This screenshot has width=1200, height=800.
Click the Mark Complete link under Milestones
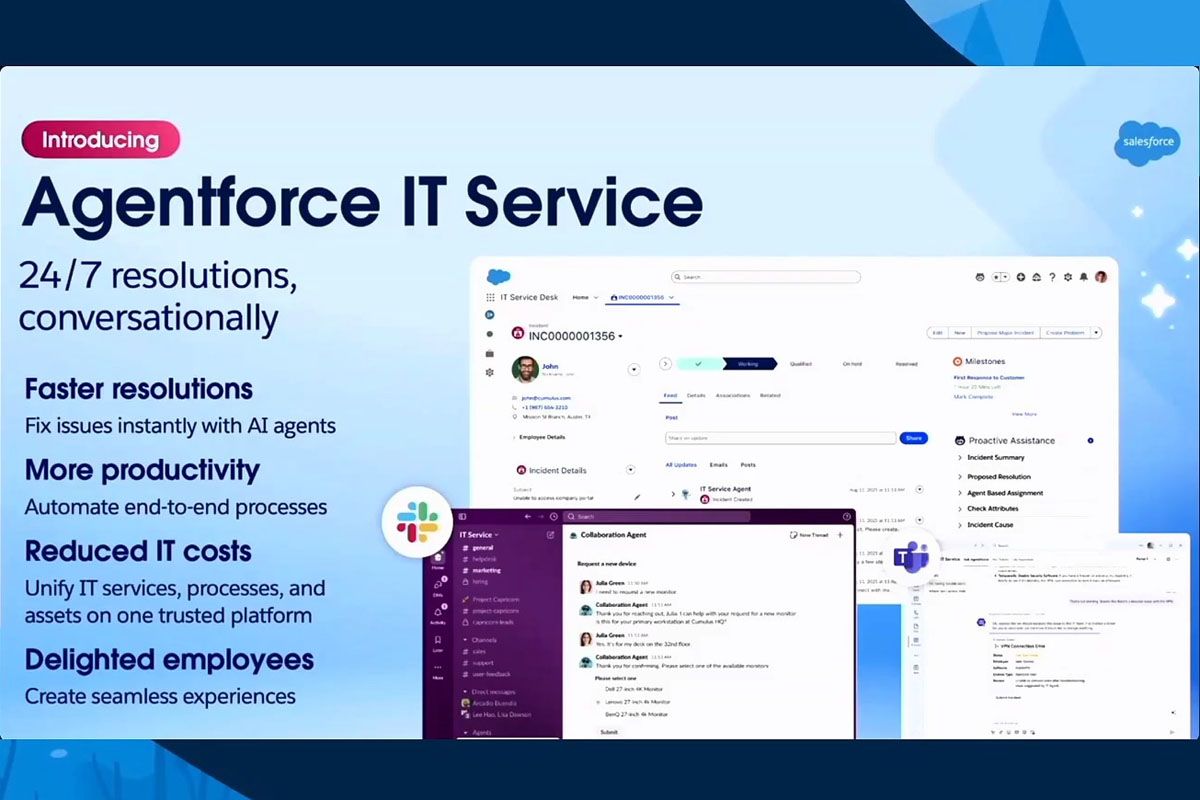click(x=973, y=396)
